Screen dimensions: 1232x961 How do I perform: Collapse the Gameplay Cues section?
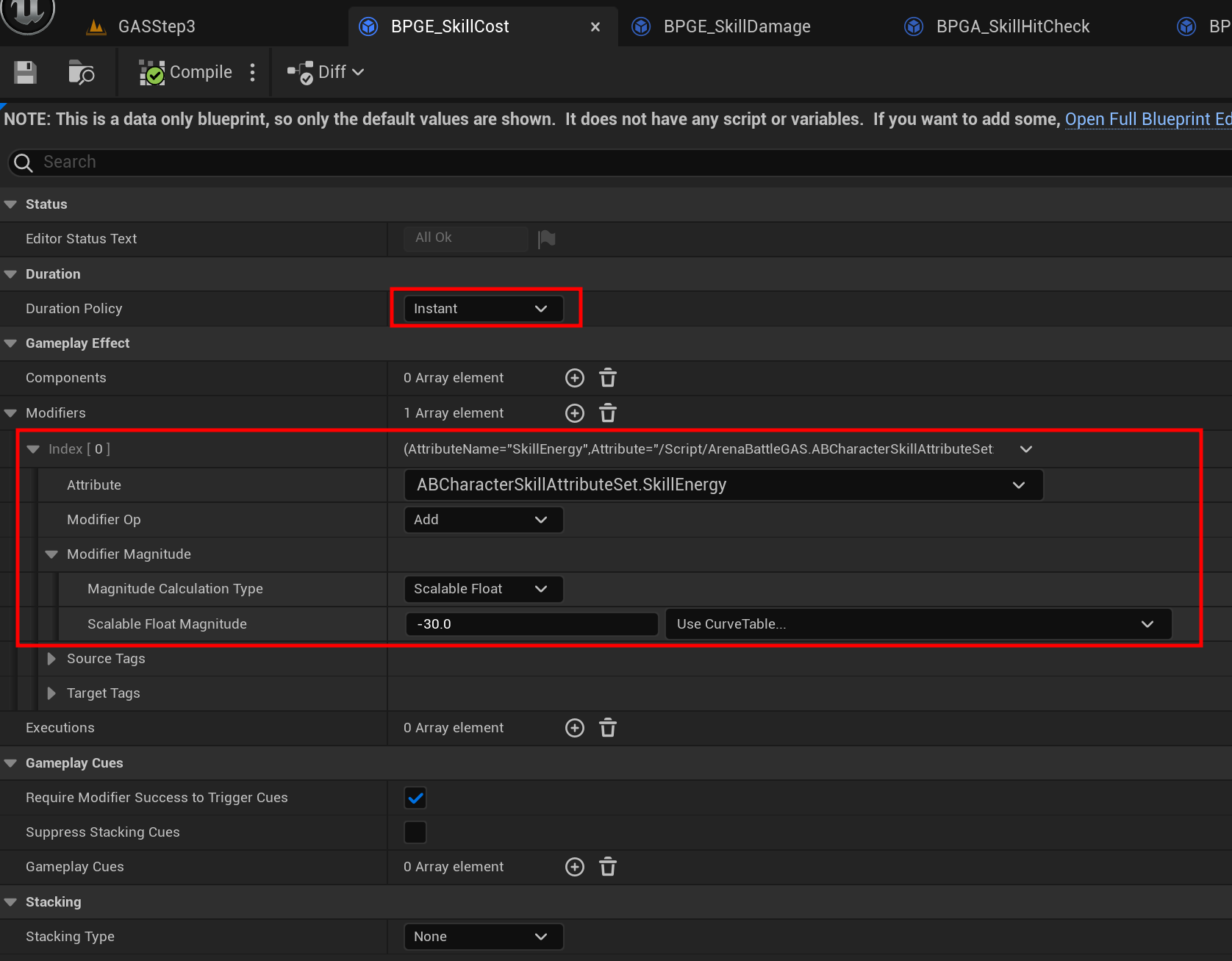(x=10, y=763)
